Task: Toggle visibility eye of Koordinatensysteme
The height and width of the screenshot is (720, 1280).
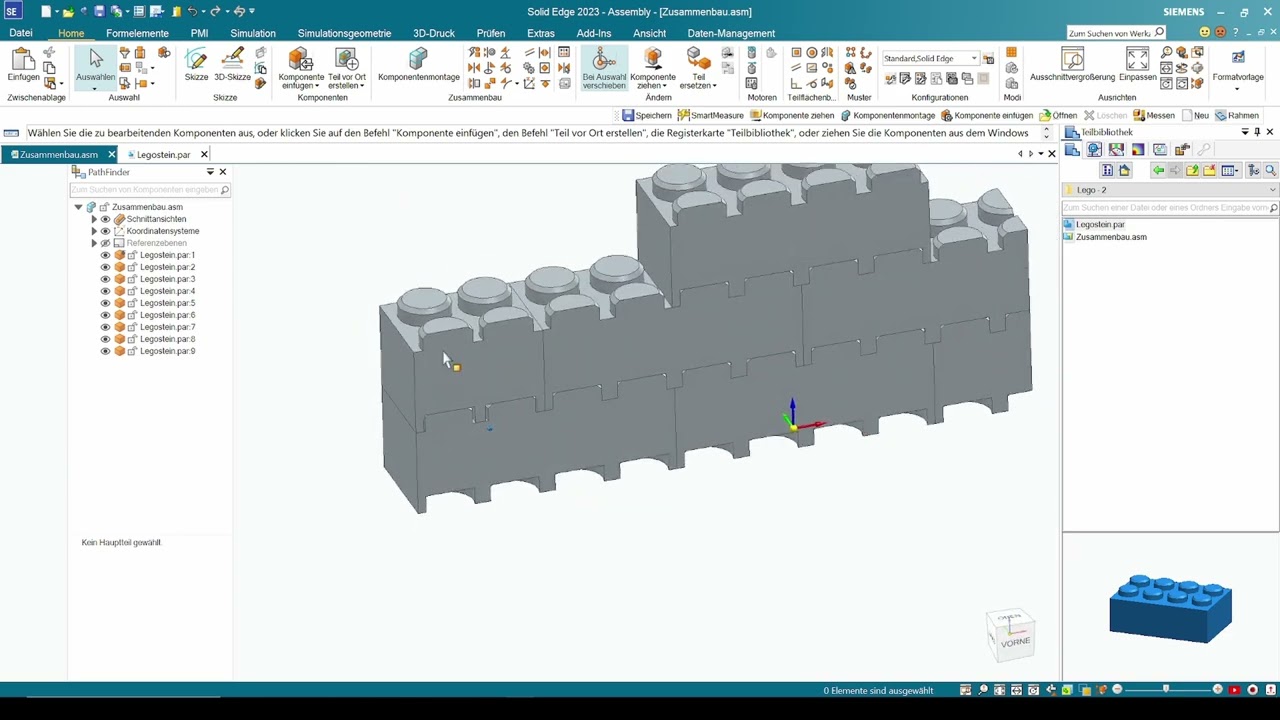Action: pos(105,231)
